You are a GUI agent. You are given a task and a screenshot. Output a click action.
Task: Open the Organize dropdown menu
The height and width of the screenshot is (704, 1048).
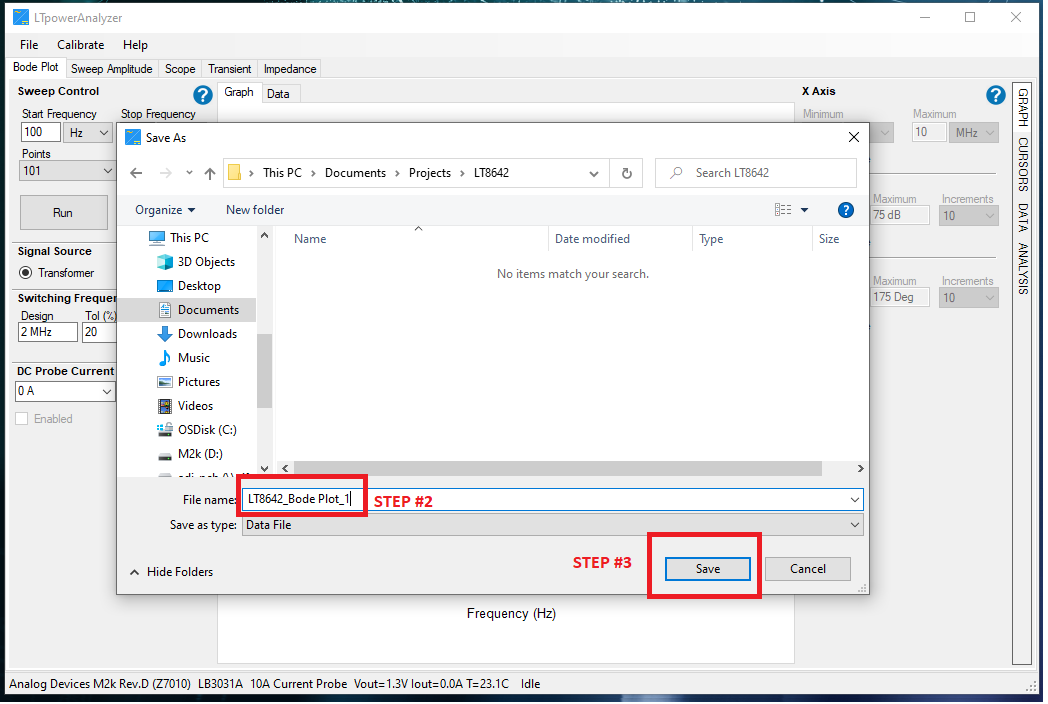165,210
